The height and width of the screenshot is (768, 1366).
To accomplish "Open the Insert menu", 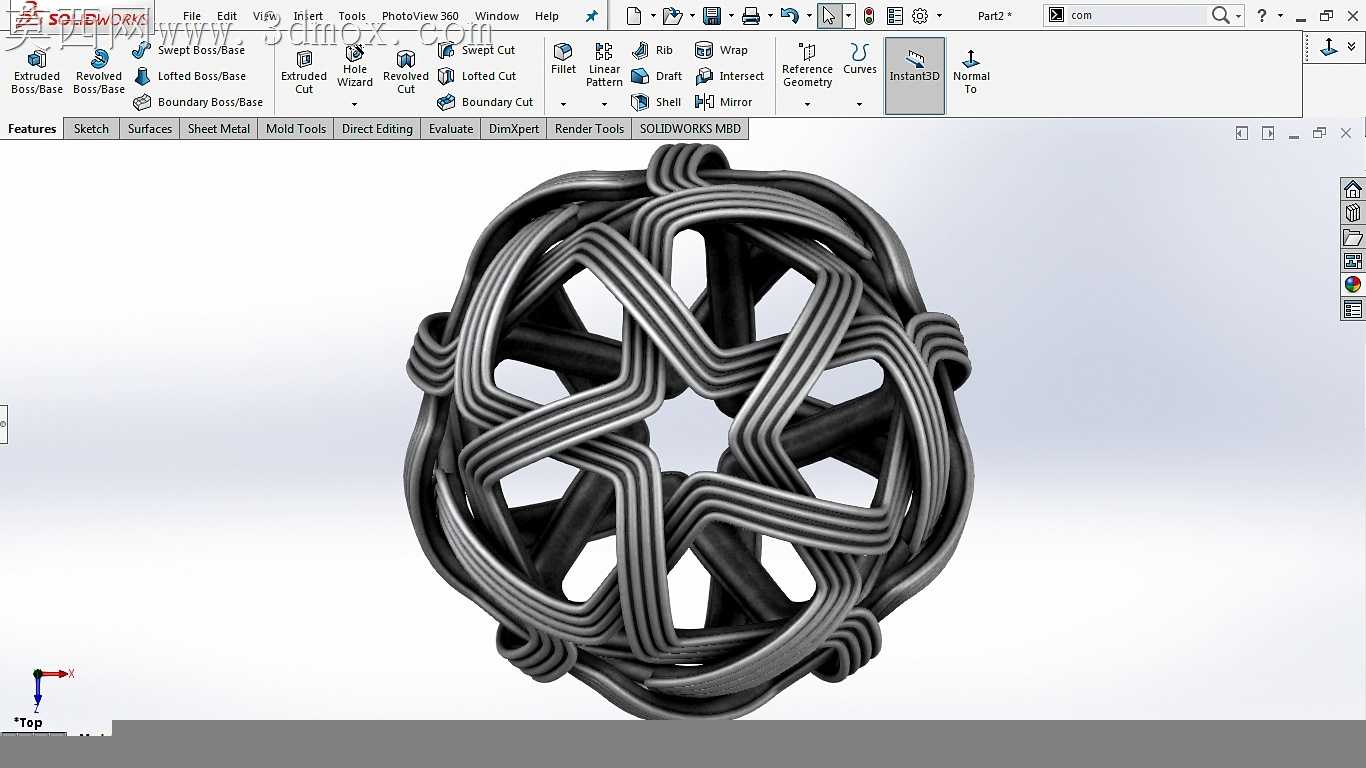I will click(x=308, y=16).
